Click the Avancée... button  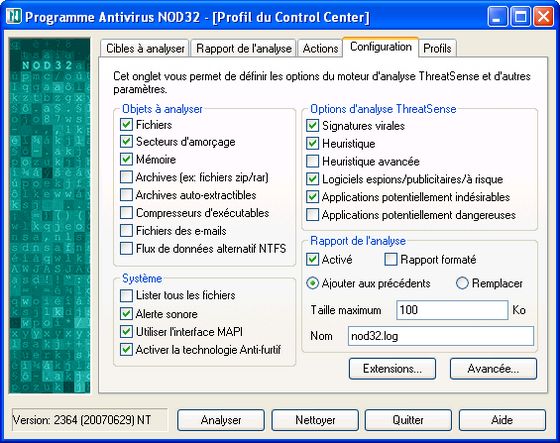point(493,369)
